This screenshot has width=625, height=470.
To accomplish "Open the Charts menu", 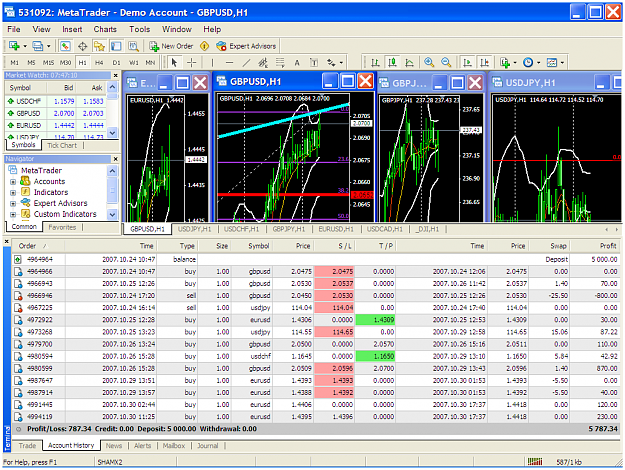I will 105,29.
